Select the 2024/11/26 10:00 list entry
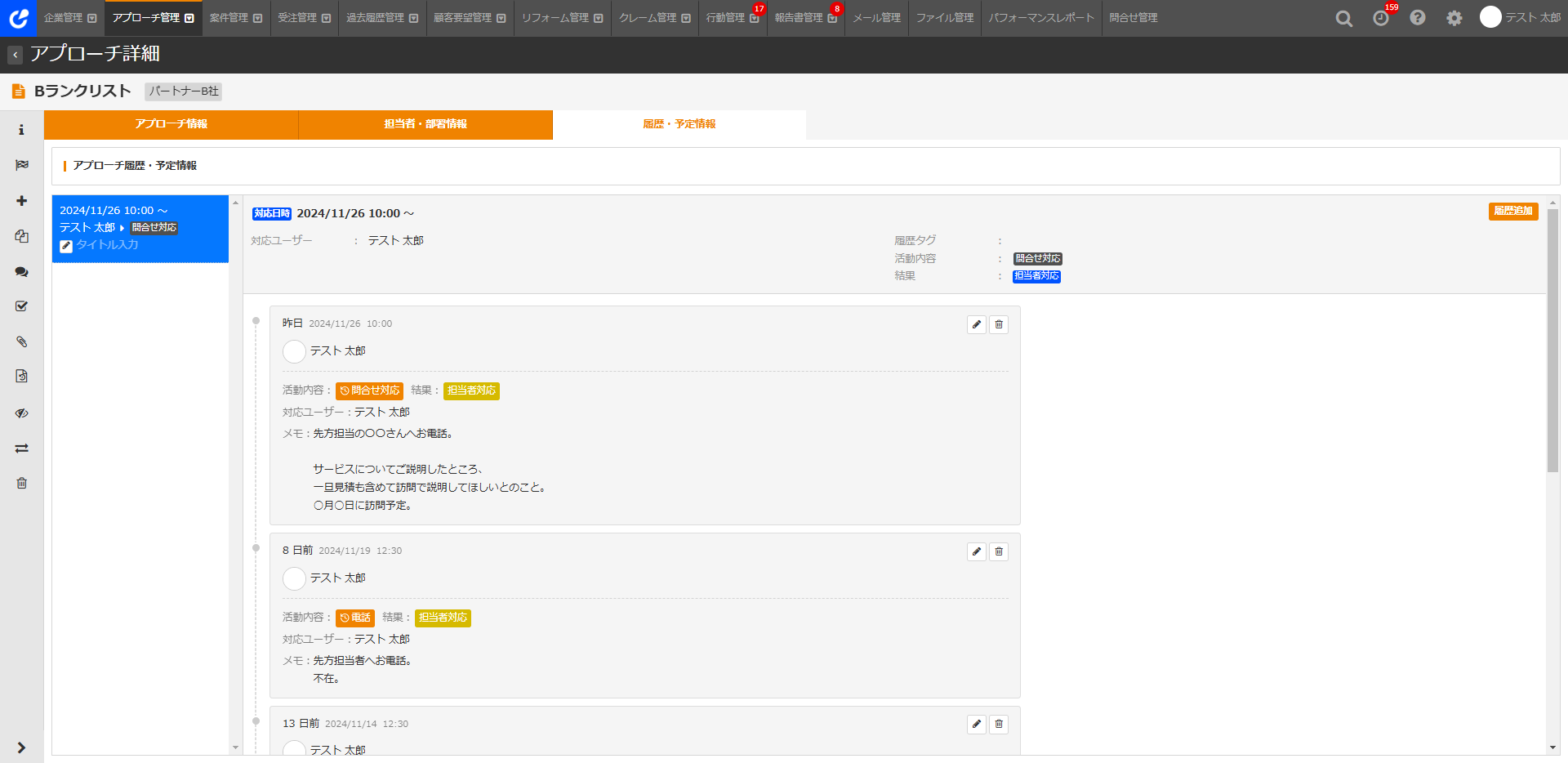1568x763 pixels. tap(140, 229)
